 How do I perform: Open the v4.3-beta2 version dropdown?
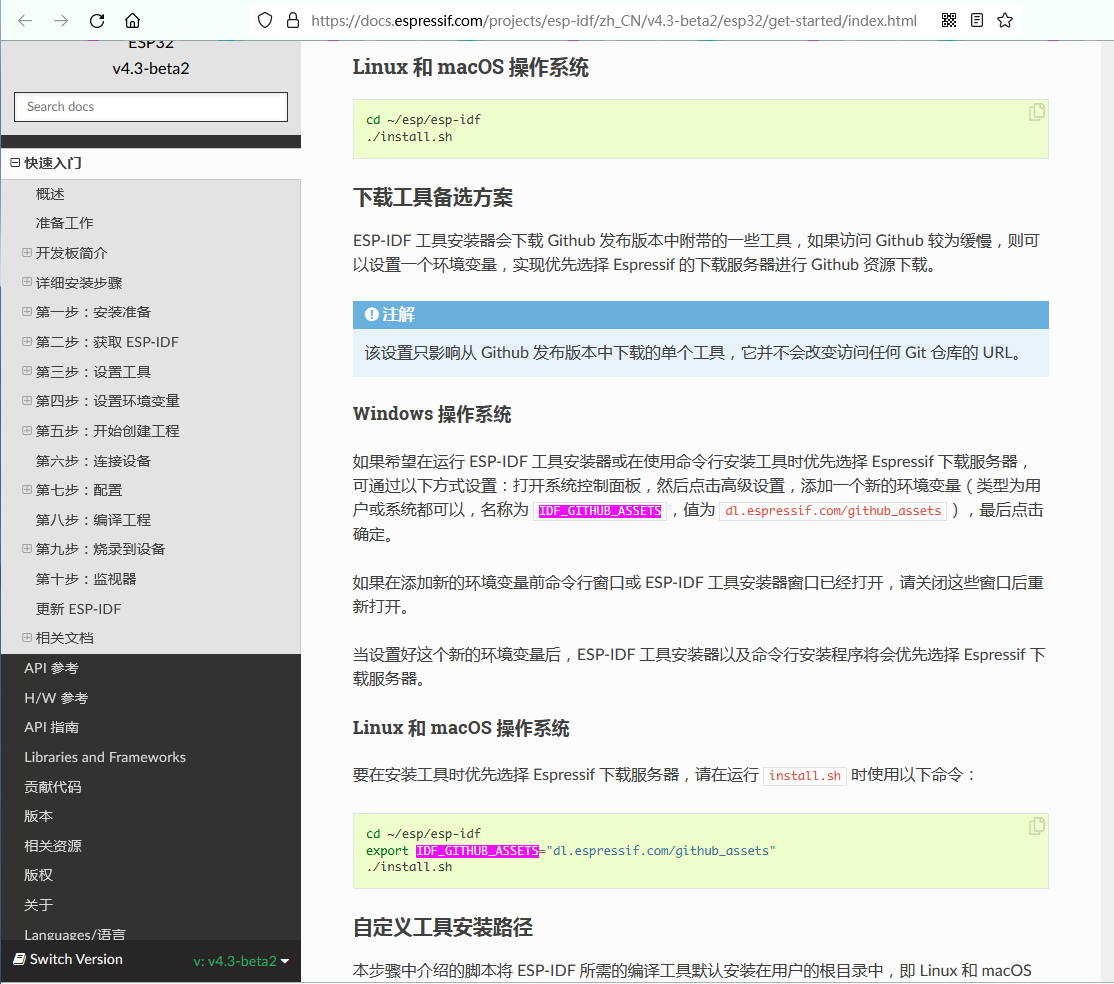(241, 961)
